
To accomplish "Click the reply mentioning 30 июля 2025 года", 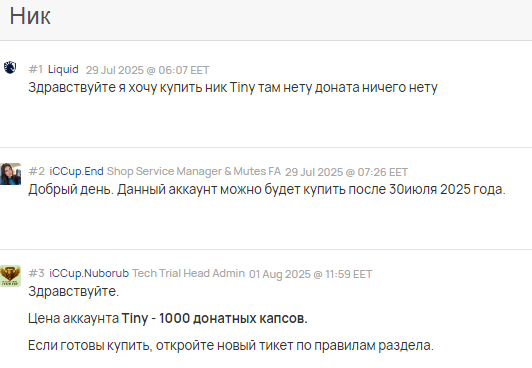I will 267,190.
